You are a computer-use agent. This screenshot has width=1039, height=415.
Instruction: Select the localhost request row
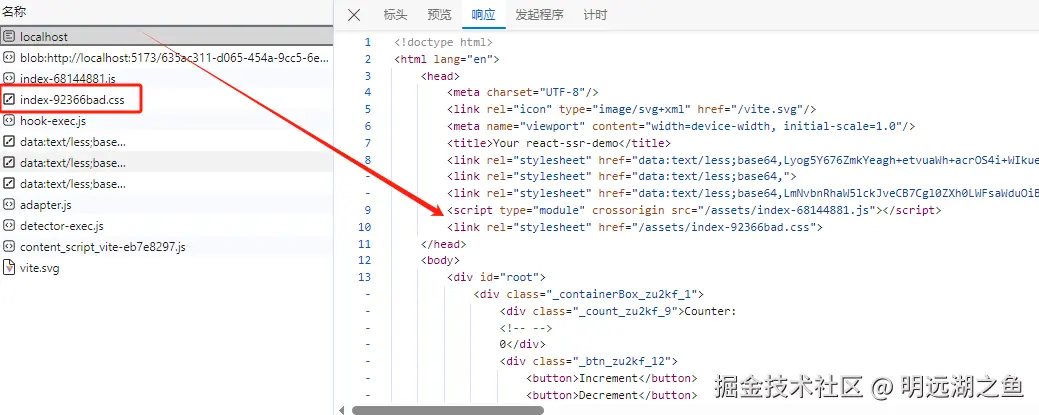click(x=166, y=36)
